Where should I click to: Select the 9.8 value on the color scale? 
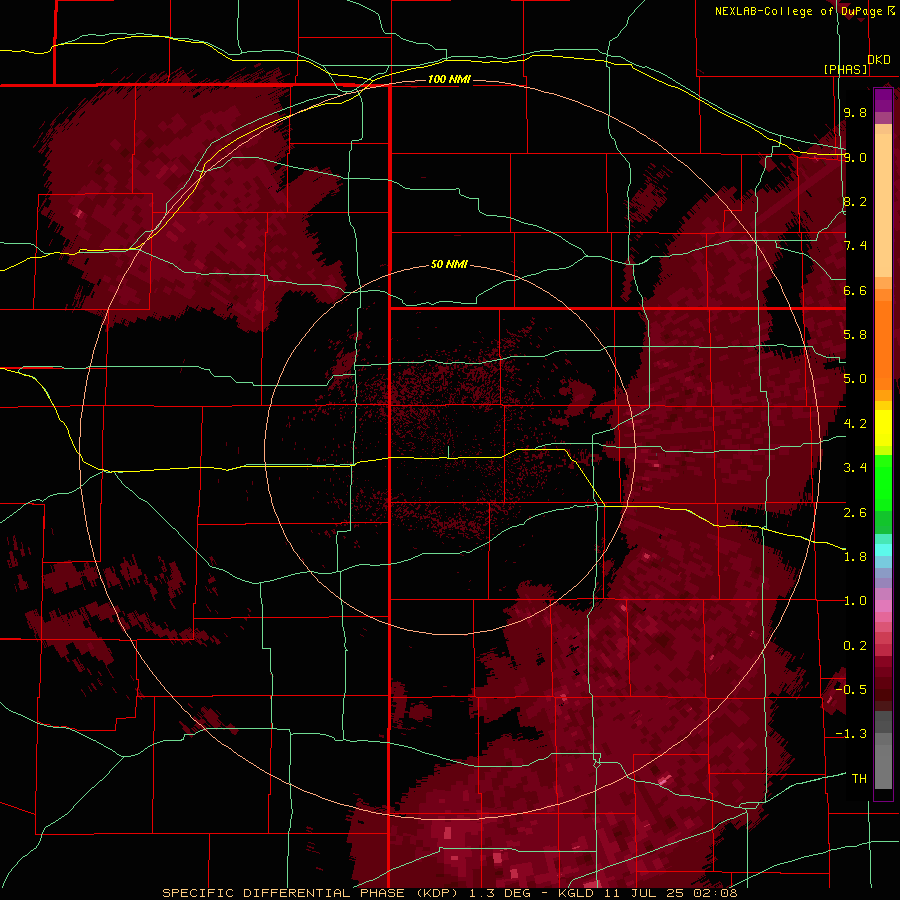[x=855, y=112]
